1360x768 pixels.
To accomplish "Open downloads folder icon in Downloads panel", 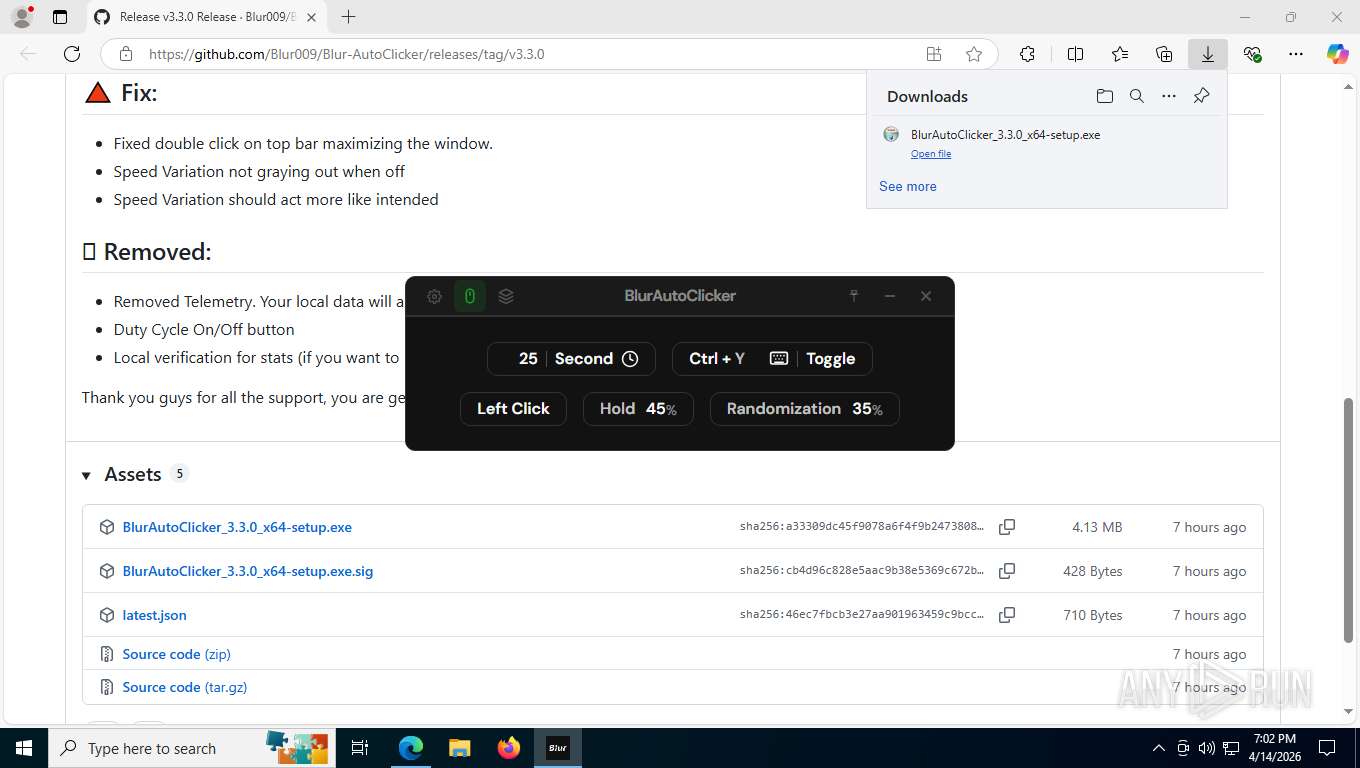I will (1104, 96).
